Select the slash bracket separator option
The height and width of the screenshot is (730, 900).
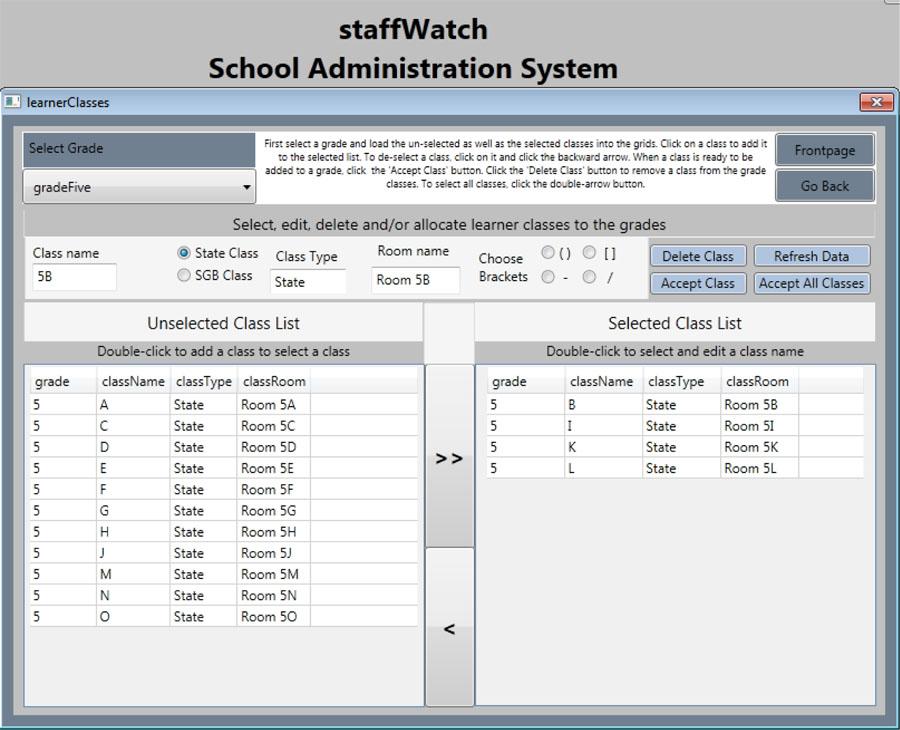click(589, 279)
